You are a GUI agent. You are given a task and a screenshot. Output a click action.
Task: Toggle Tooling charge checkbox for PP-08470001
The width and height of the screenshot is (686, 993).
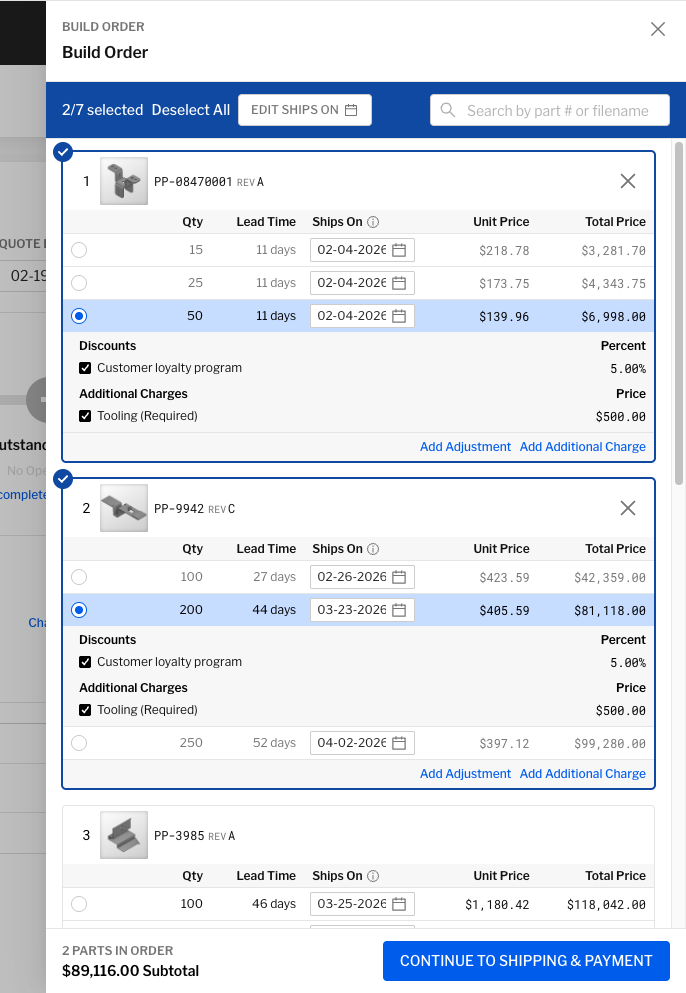pos(85,416)
